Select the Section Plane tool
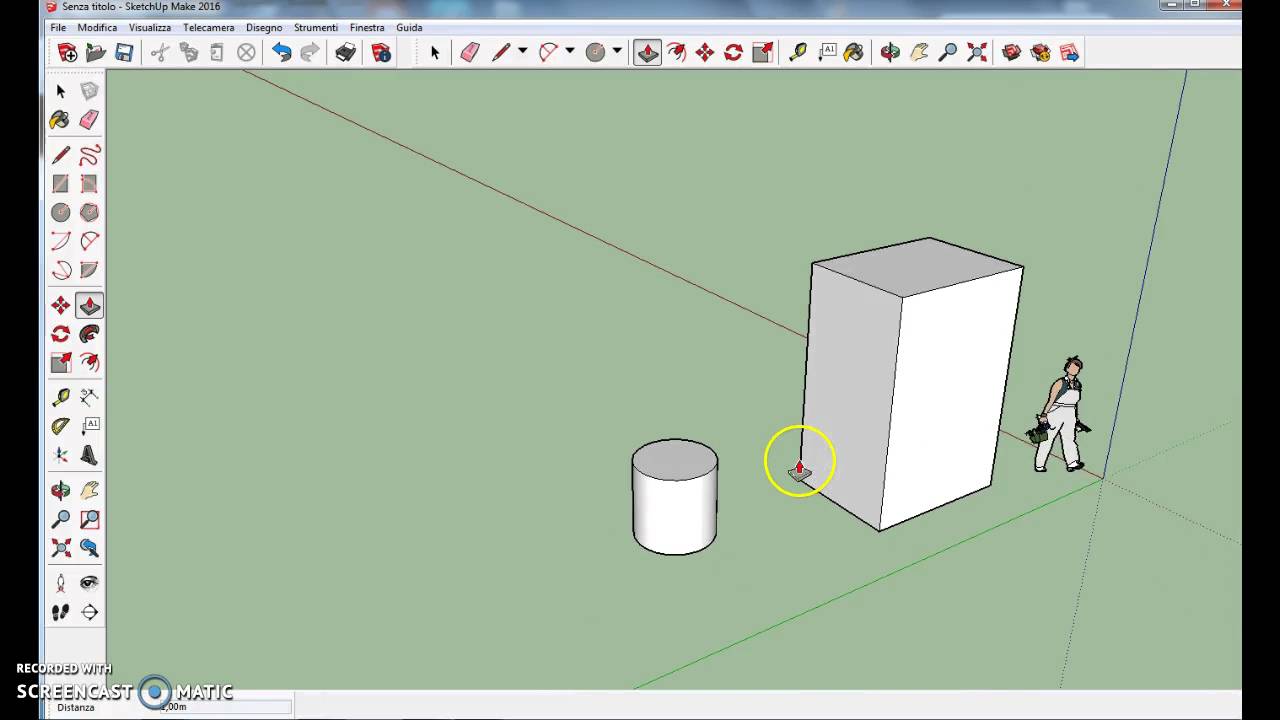 (x=89, y=612)
